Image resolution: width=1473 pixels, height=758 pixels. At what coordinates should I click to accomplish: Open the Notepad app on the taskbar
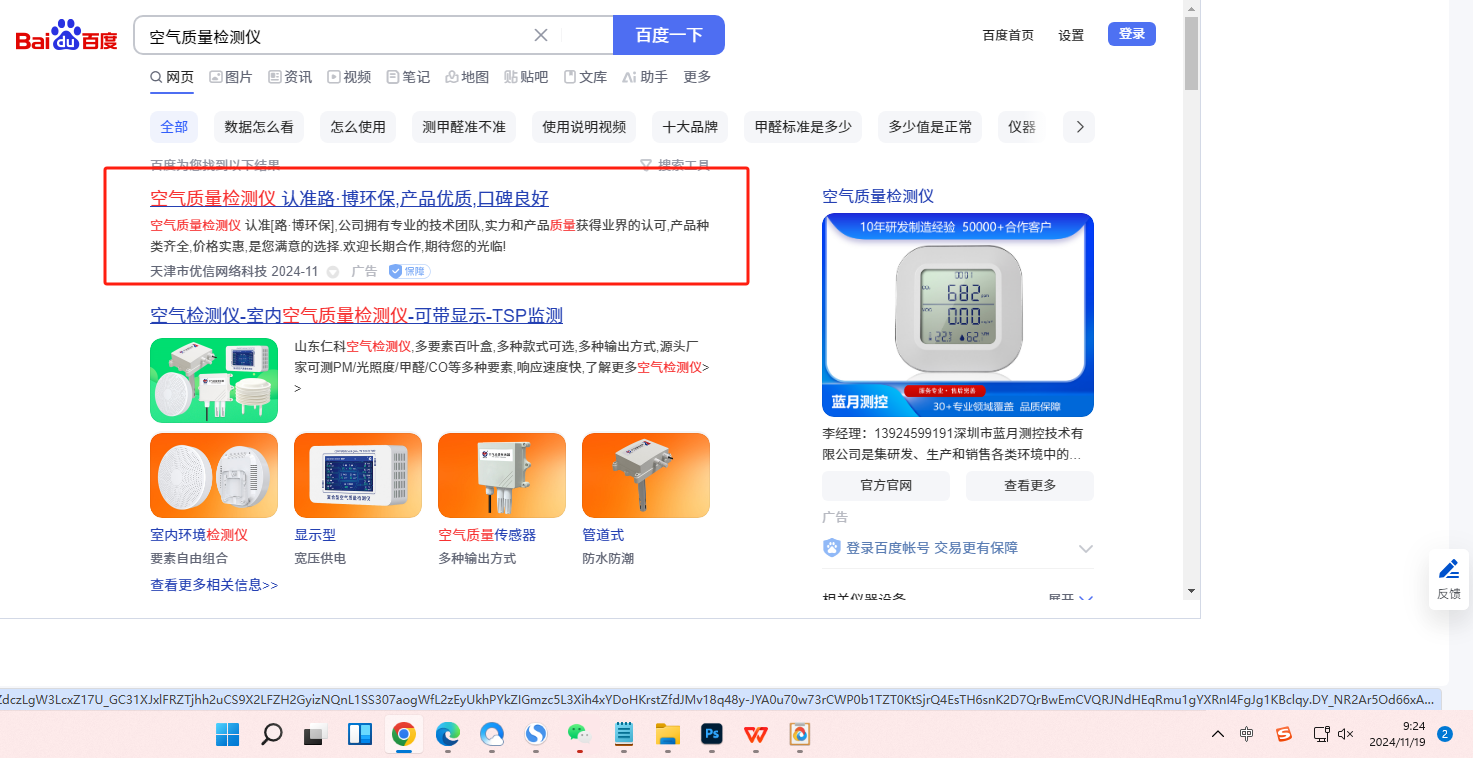click(624, 735)
